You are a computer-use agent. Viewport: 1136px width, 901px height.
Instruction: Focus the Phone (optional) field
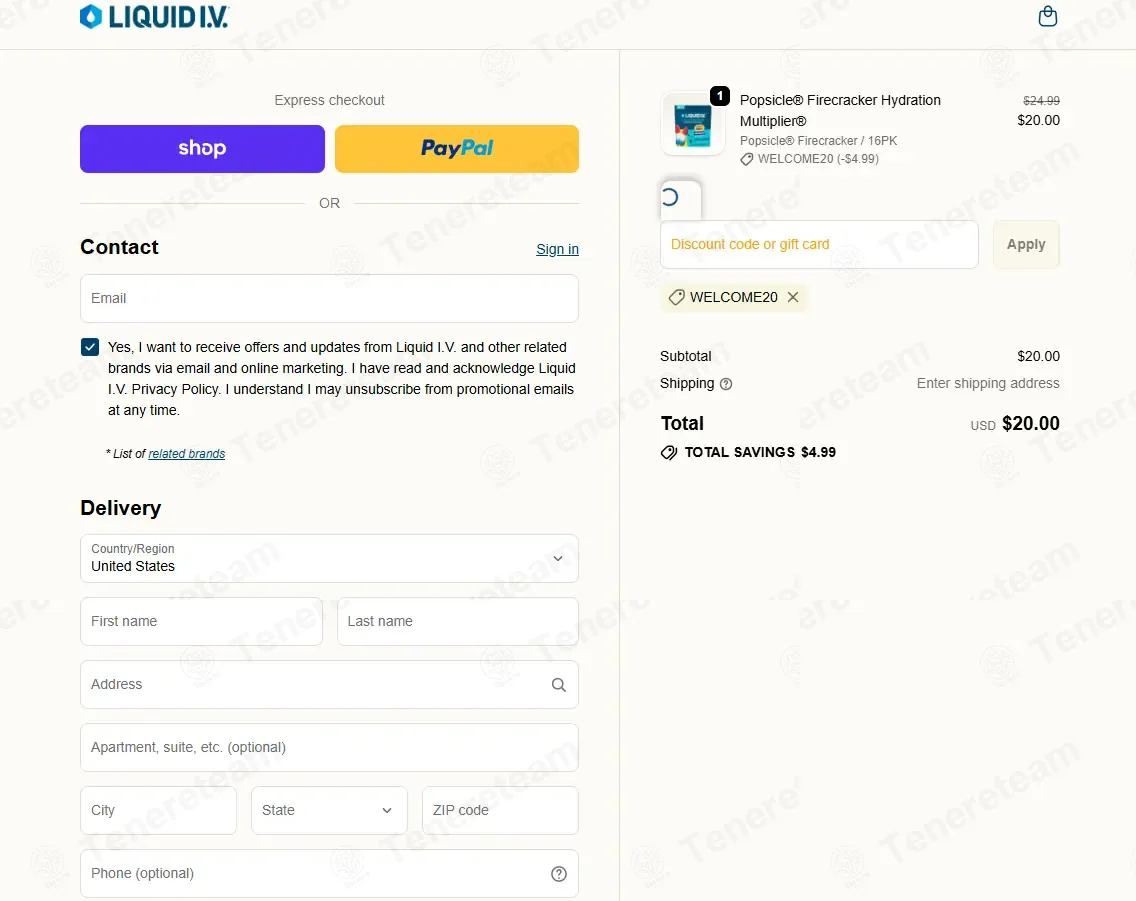(x=329, y=873)
